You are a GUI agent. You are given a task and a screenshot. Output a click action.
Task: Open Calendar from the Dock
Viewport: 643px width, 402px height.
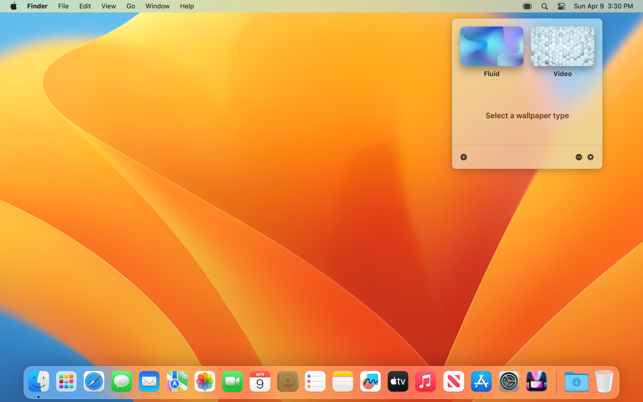[x=260, y=381]
